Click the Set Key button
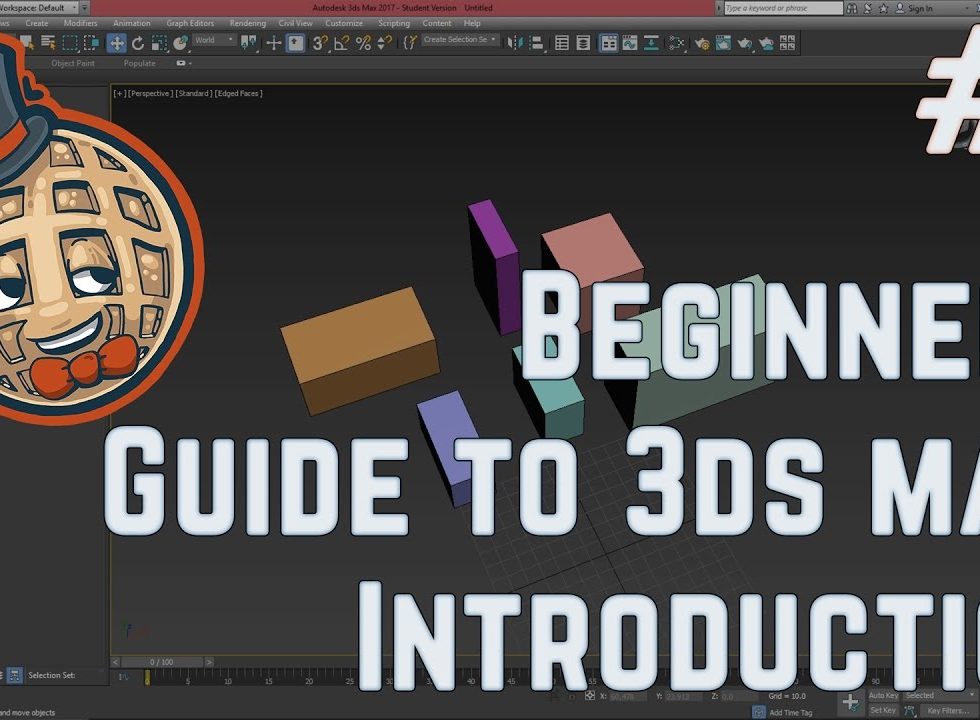This screenshot has width=980, height=720. point(883,710)
